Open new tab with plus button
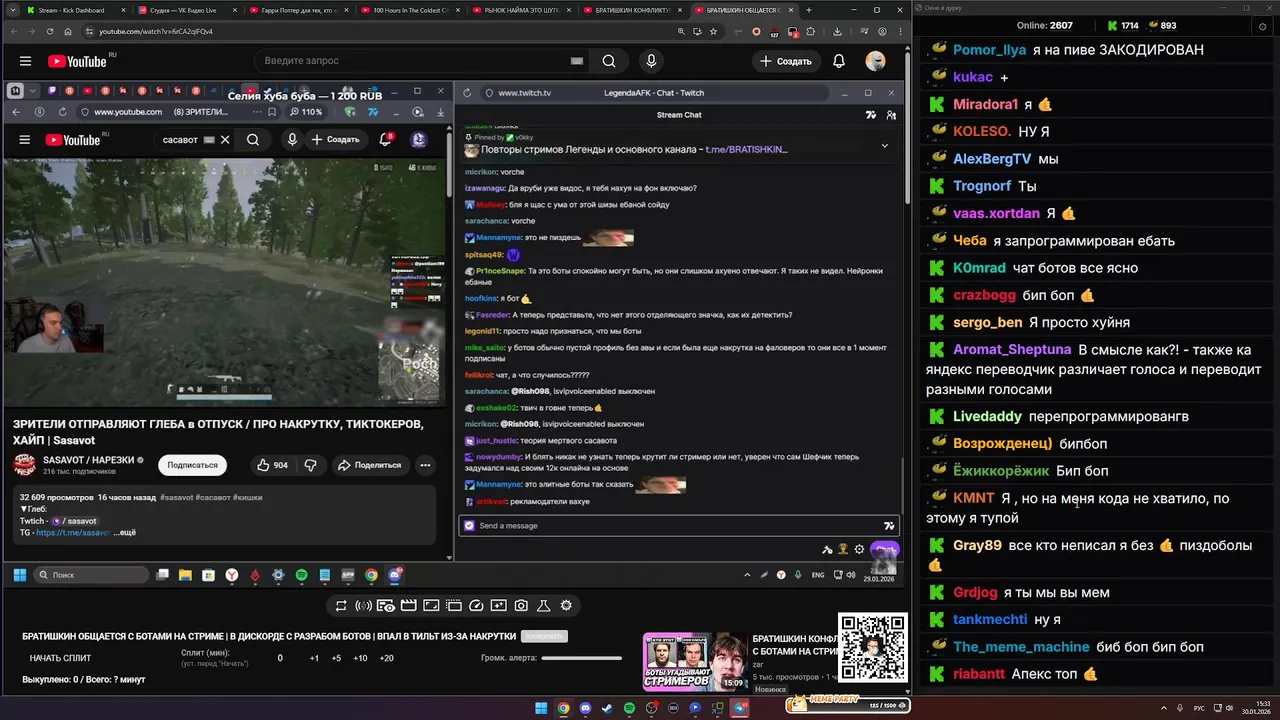 (809, 10)
